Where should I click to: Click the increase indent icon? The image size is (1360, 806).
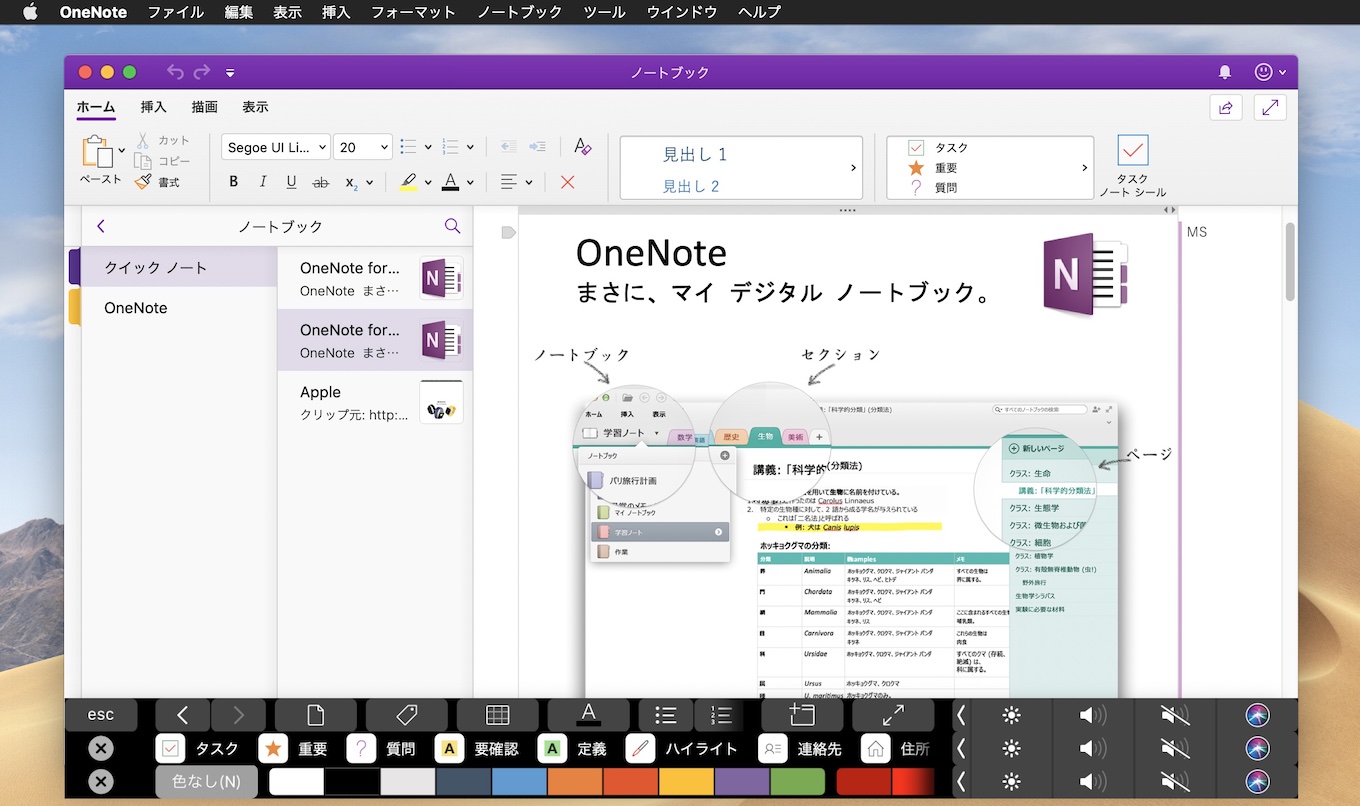point(537,147)
